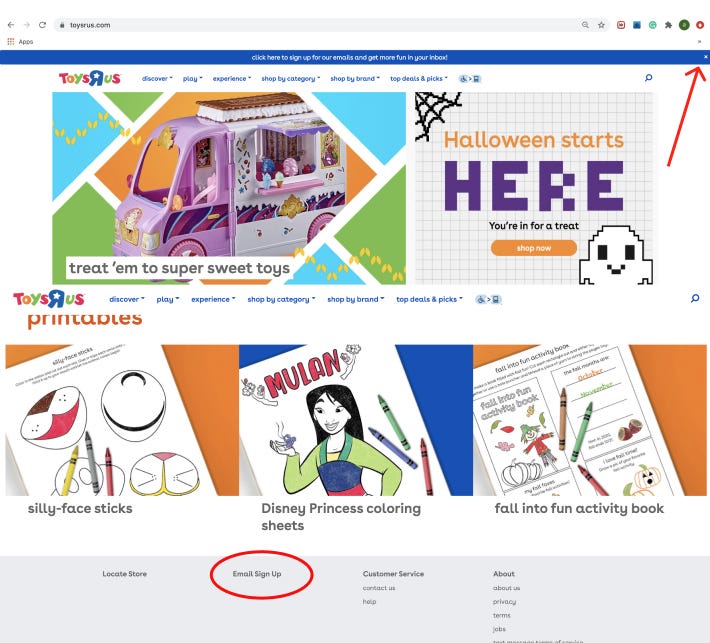
Task: Expand the top 'discover' dropdown menu
Action: click(x=157, y=78)
